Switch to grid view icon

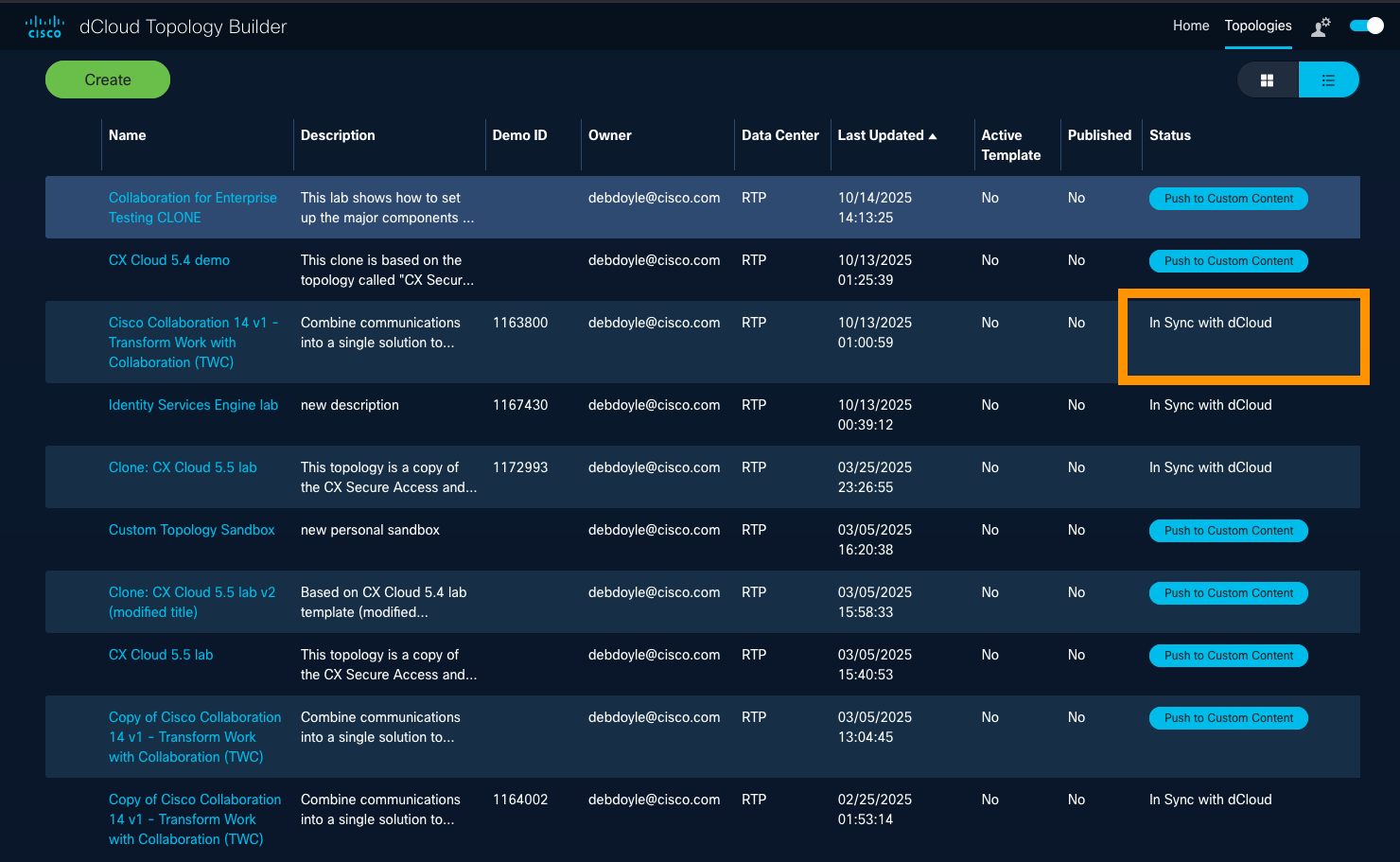pyautogui.click(x=1267, y=80)
